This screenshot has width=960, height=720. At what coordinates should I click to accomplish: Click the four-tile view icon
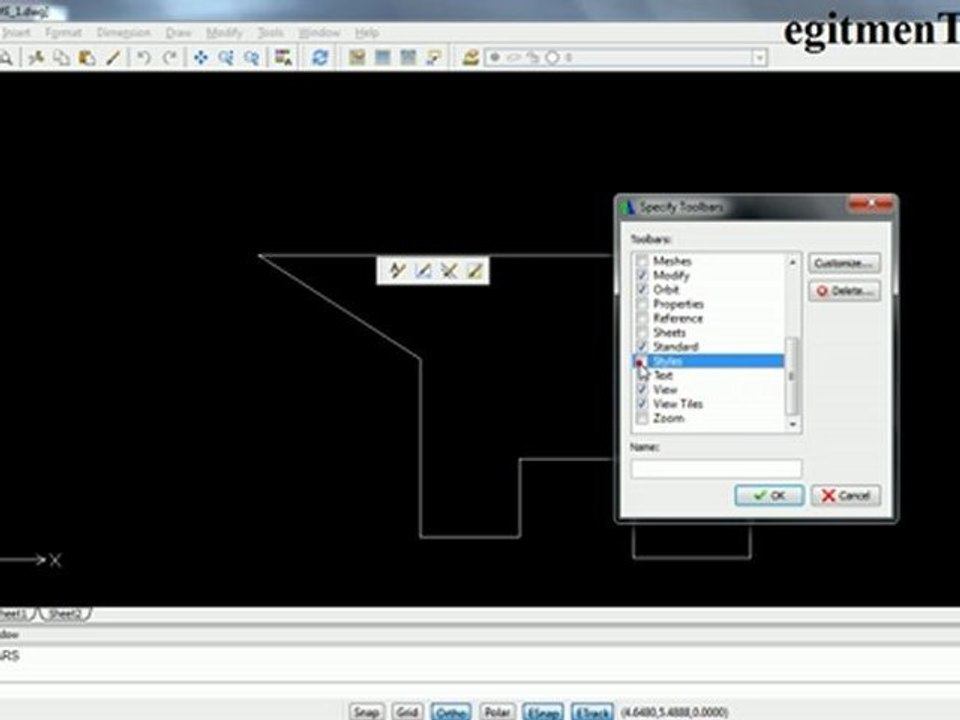[408, 58]
